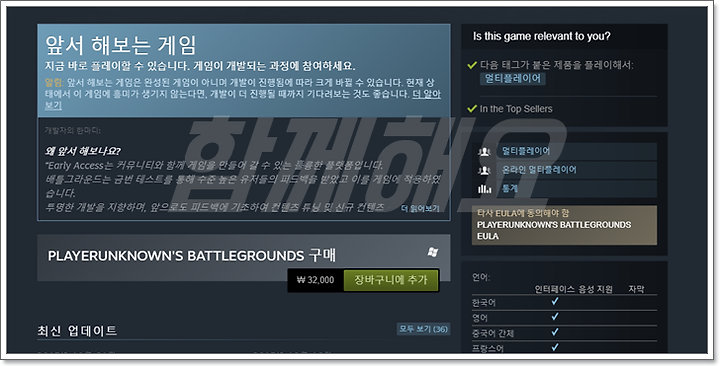Click the Windows platform icon
The image size is (720, 366).
[433, 252]
